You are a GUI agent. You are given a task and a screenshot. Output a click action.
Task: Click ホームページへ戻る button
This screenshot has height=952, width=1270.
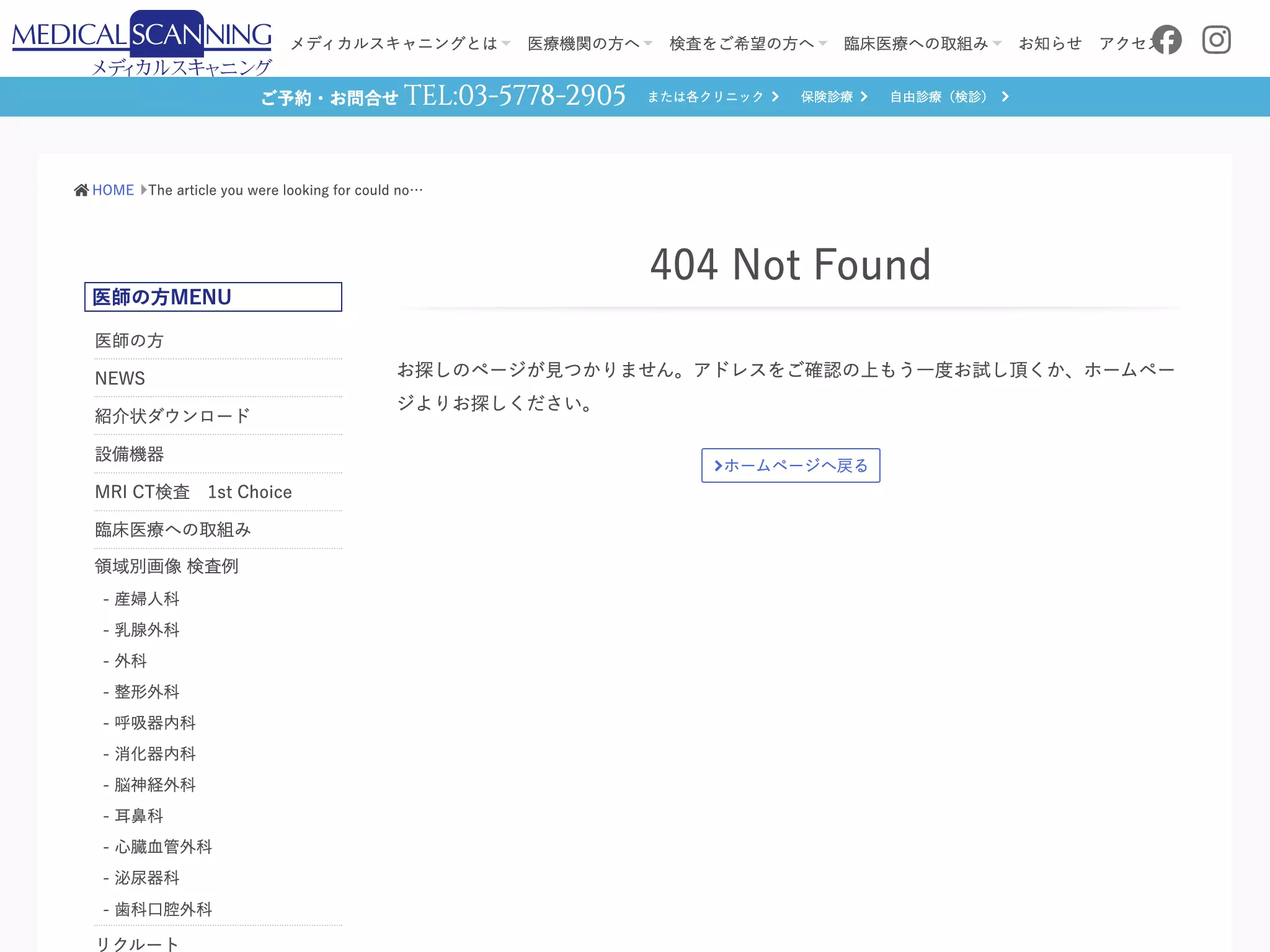click(791, 465)
